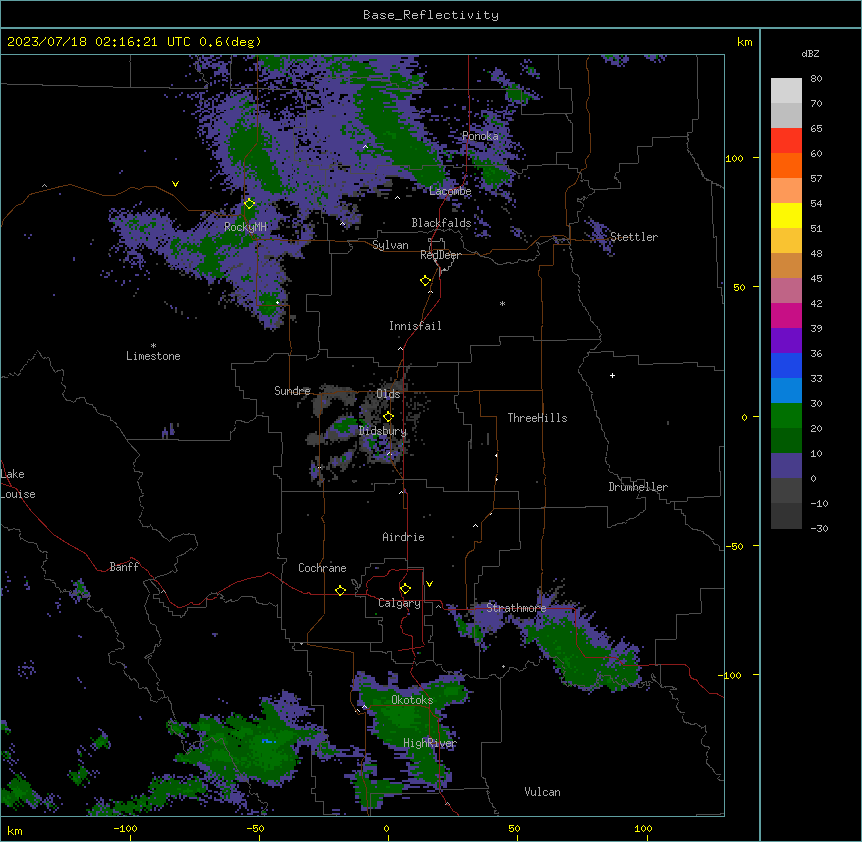Click the -100 tick on bottom axis
This screenshot has width=862, height=842.
126,828
